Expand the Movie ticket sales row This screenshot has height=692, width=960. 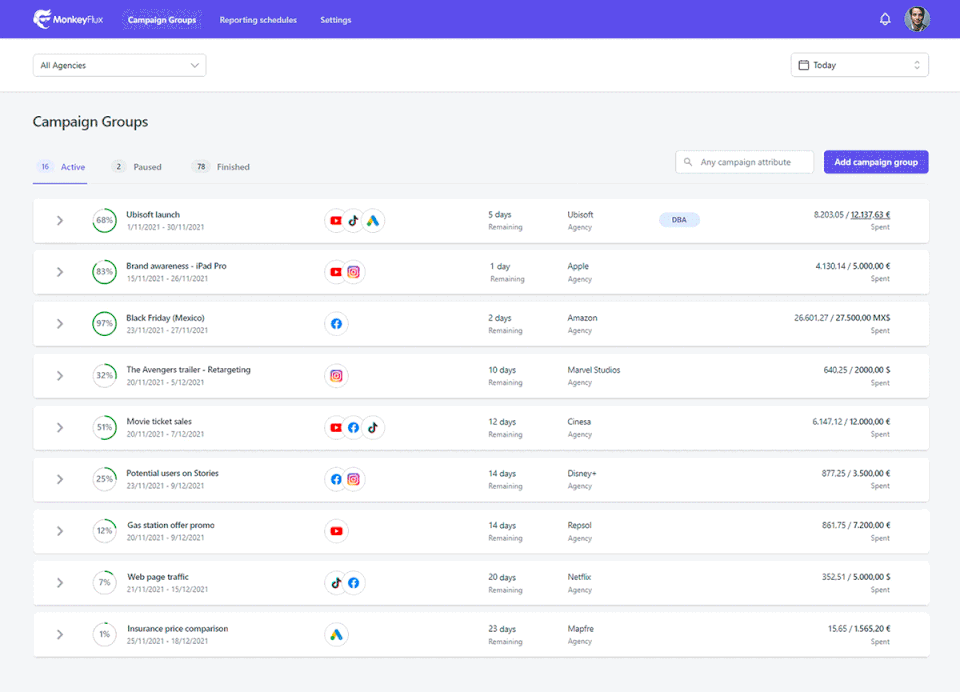pos(60,427)
